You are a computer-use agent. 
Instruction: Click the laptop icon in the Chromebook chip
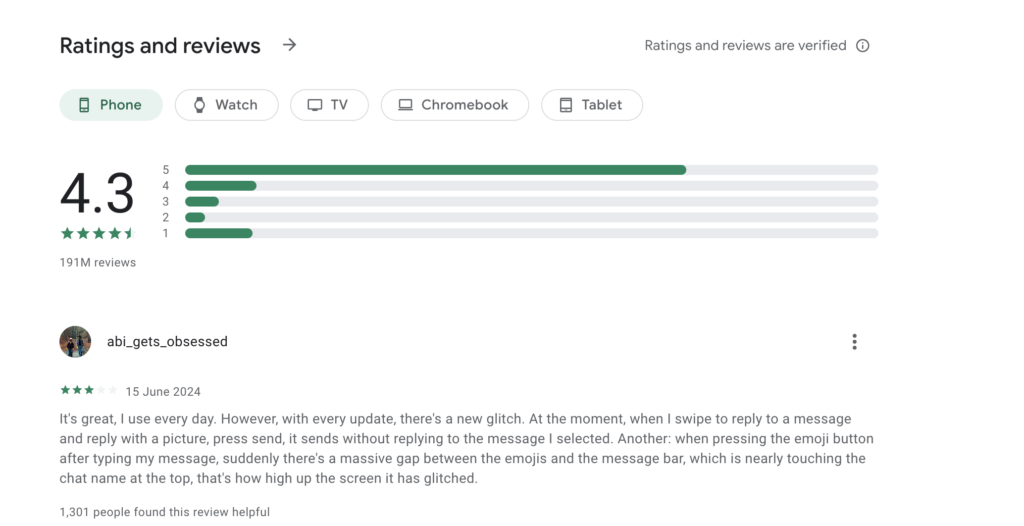pos(405,105)
